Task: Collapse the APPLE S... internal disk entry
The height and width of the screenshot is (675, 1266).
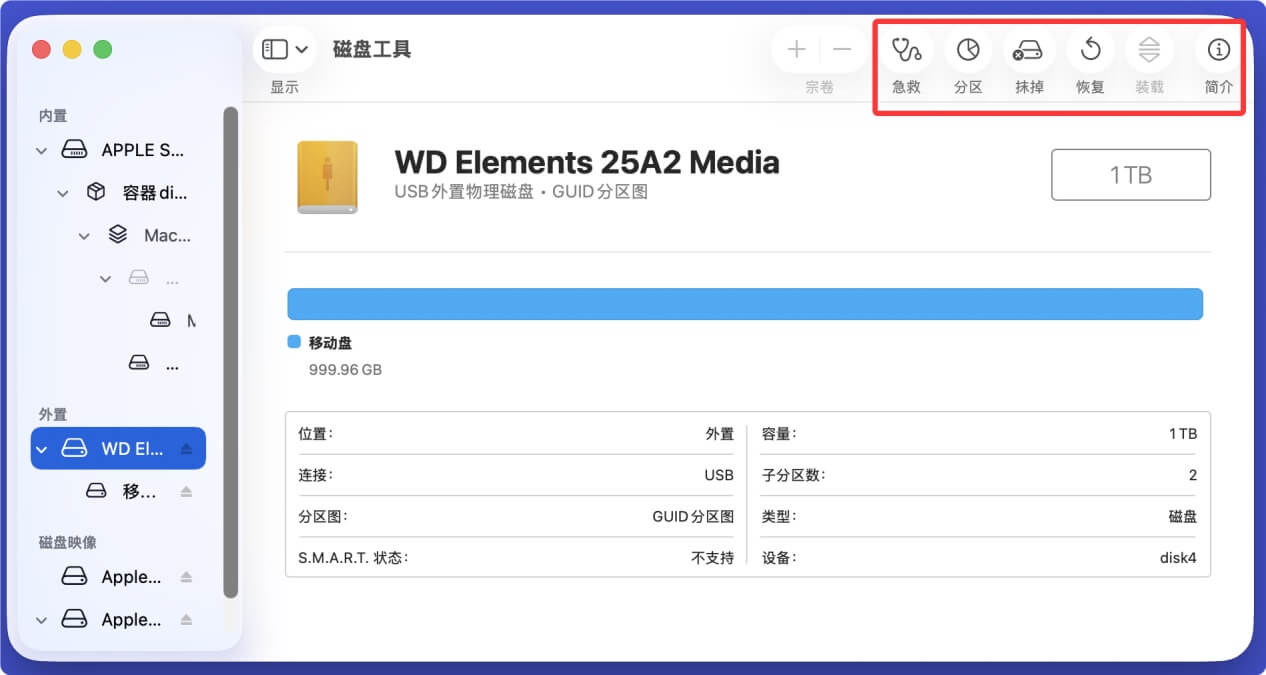Action: tap(40, 149)
